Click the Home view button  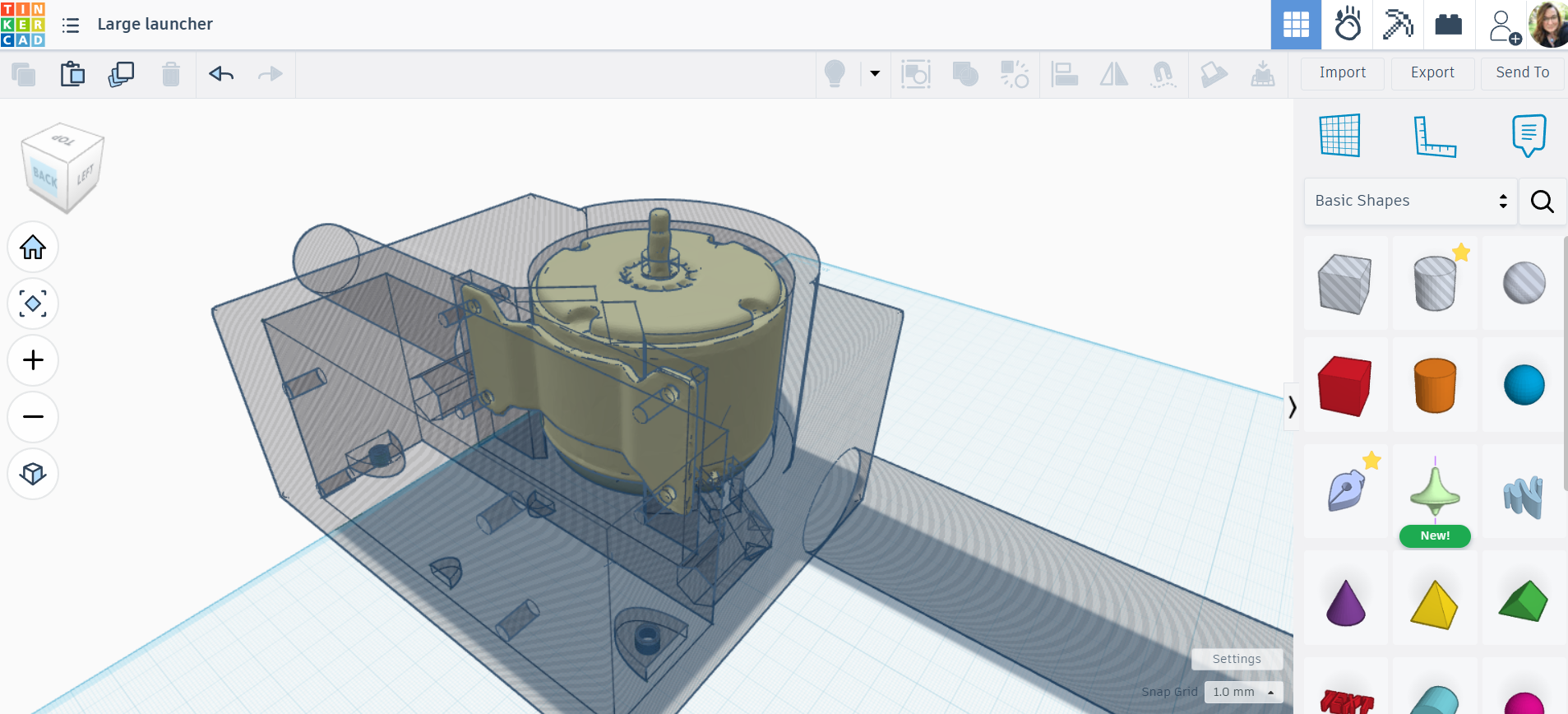point(33,247)
